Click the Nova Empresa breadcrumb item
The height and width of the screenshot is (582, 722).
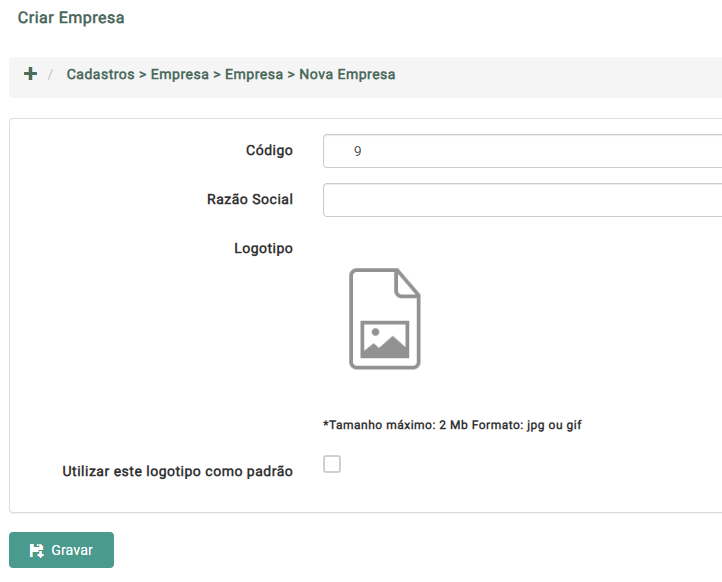point(347,75)
